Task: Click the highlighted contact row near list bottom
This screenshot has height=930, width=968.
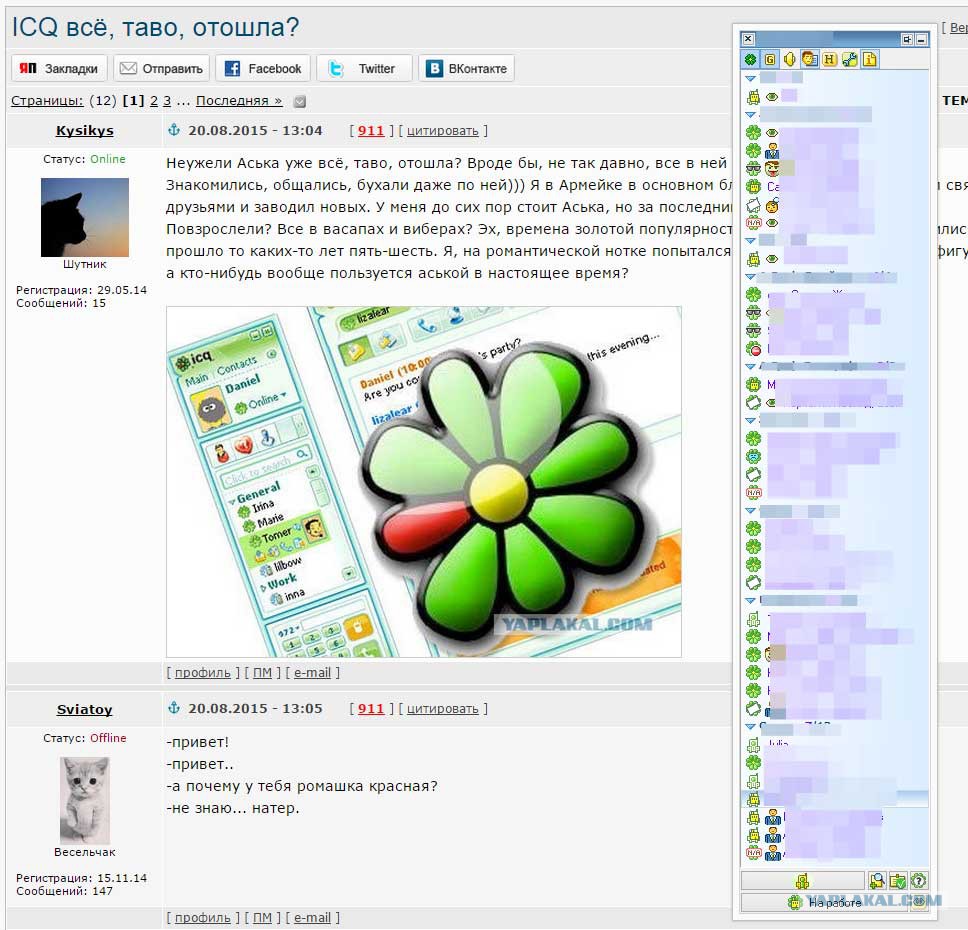Action: 835,799
